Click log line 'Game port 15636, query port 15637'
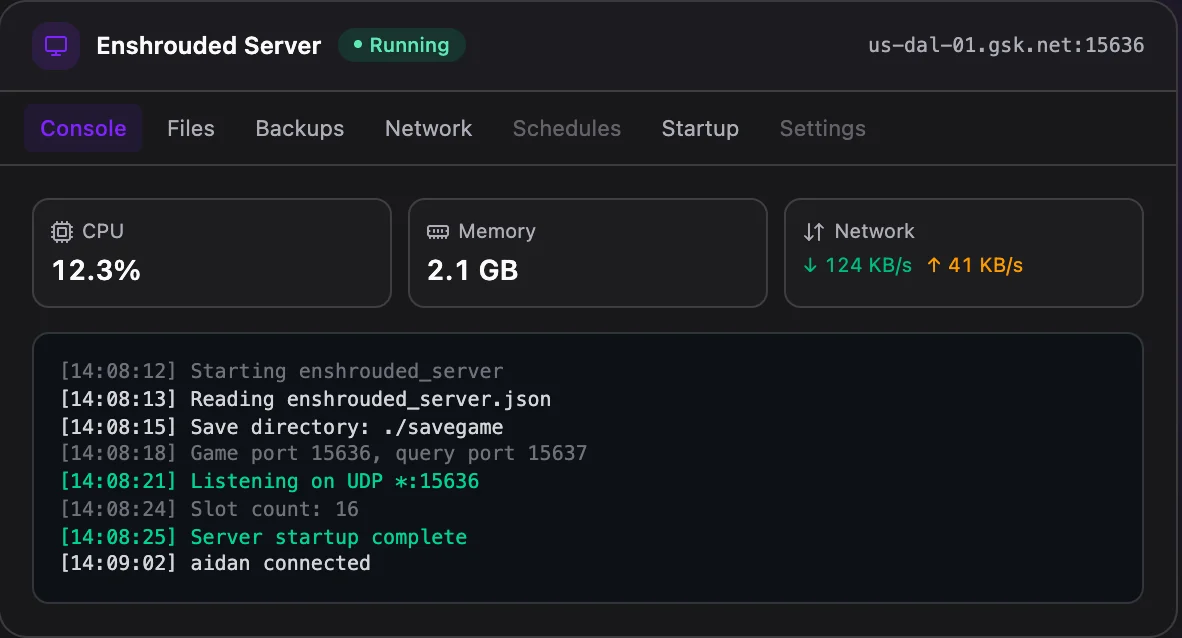This screenshot has width=1182, height=638. (x=323, y=453)
